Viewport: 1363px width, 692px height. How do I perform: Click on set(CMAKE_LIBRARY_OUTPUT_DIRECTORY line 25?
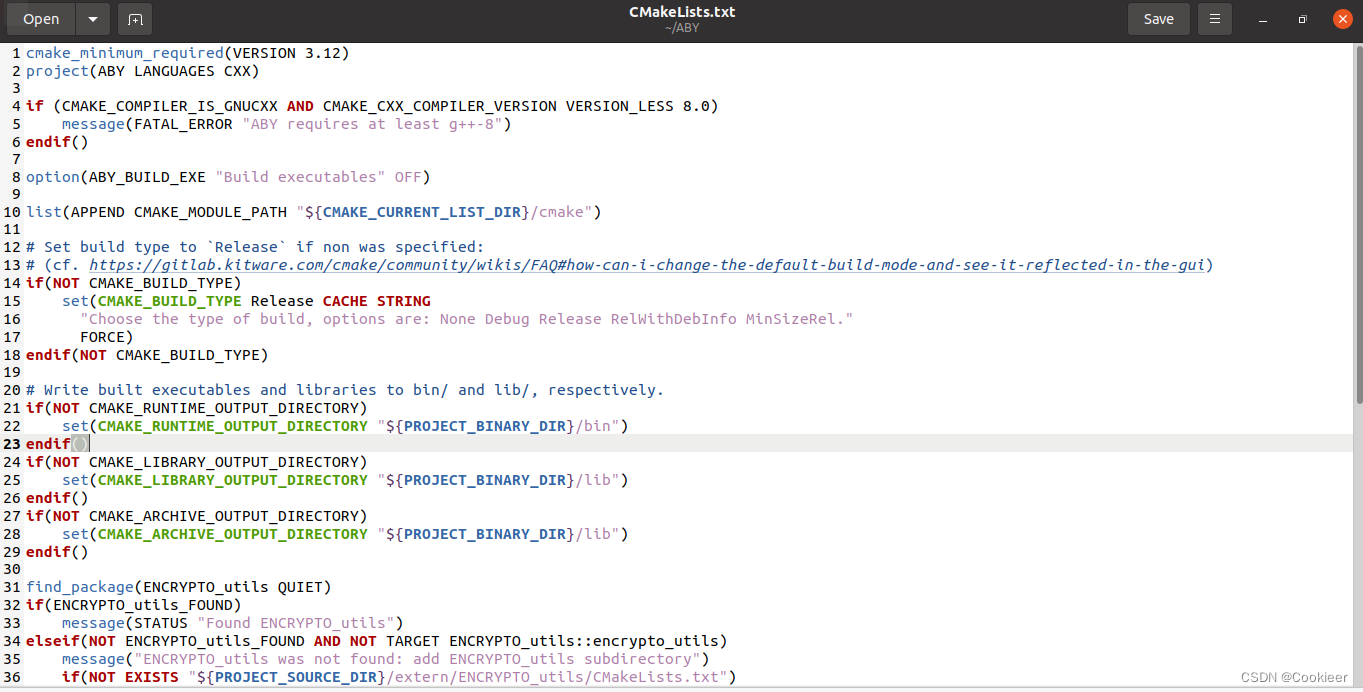[345, 480]
